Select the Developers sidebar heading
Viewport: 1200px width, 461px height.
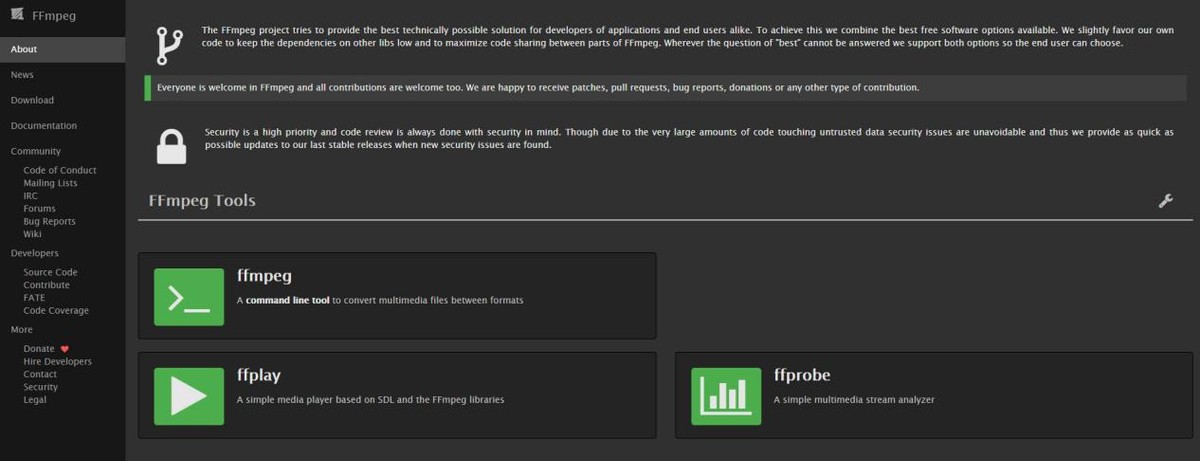coord(35,253)
